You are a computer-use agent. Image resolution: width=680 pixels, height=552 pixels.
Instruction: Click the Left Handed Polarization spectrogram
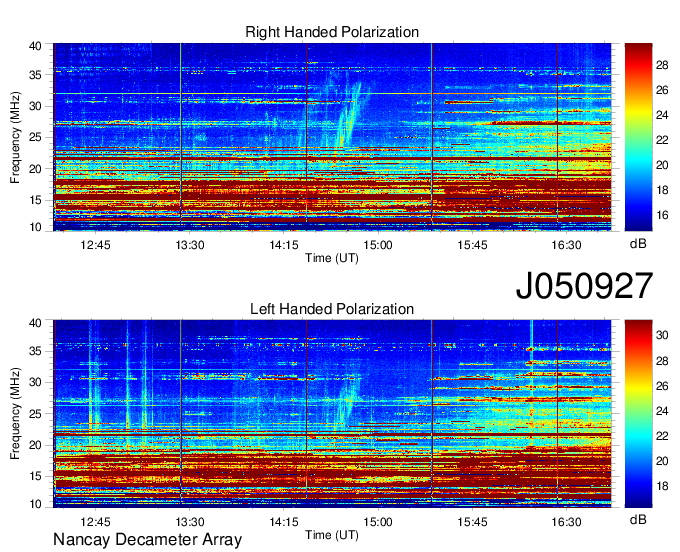coord(332,414)
